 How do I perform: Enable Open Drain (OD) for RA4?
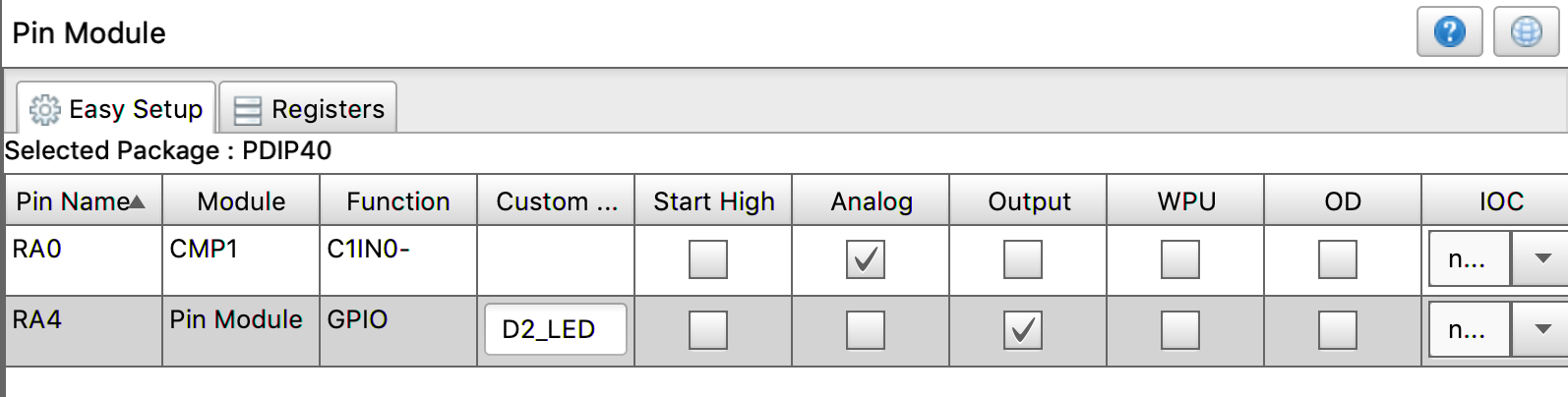[1337, 330]
